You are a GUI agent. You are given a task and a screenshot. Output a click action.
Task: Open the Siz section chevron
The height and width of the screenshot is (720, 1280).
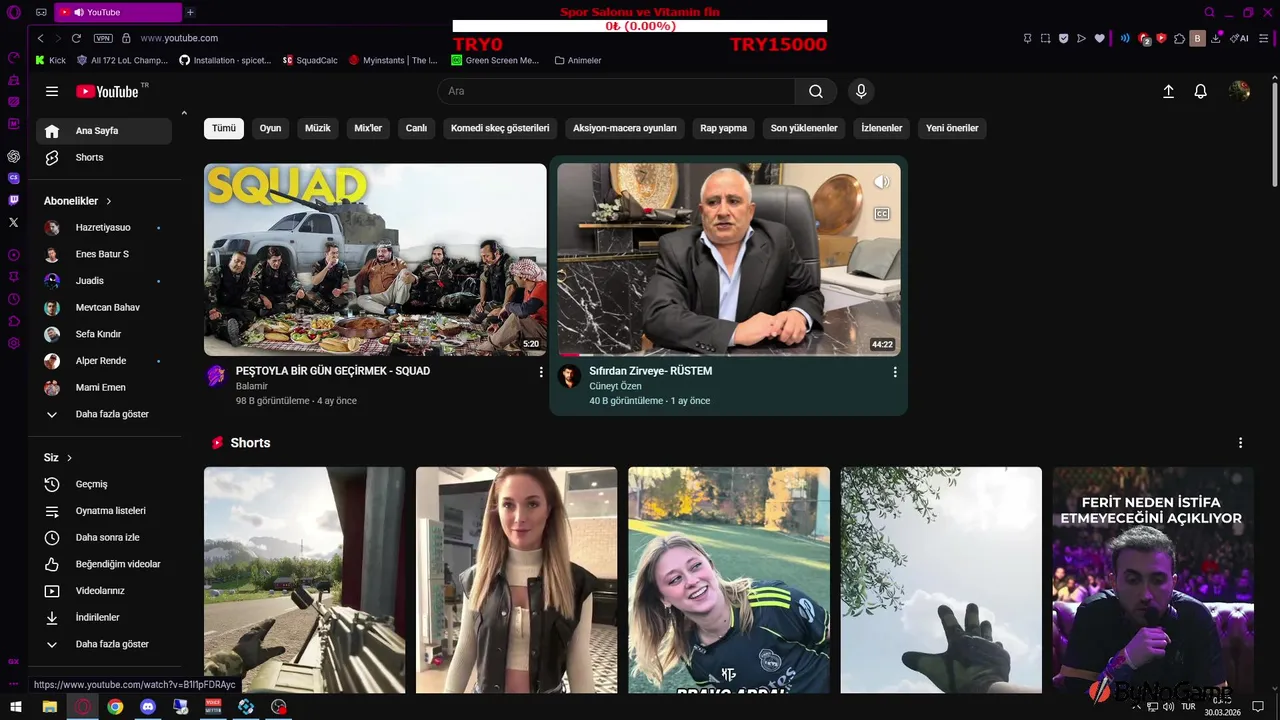[69, 458]
